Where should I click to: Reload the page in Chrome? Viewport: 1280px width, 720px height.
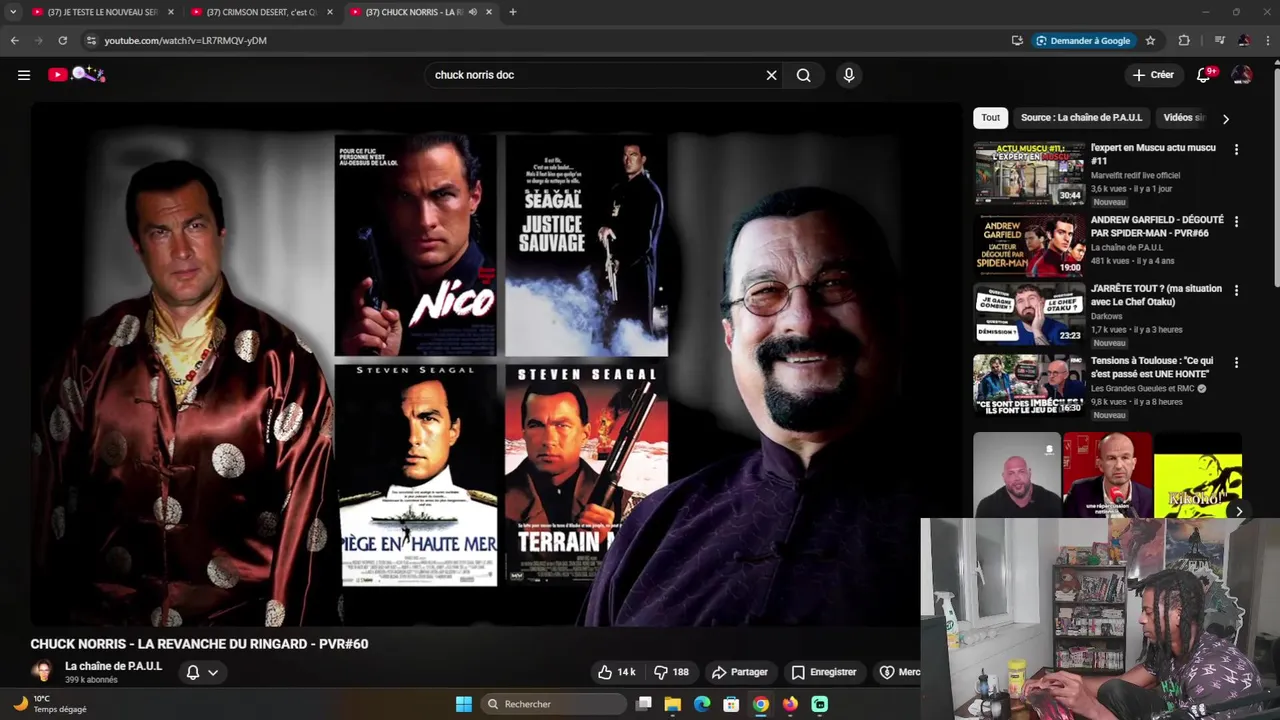coord(62,41)
